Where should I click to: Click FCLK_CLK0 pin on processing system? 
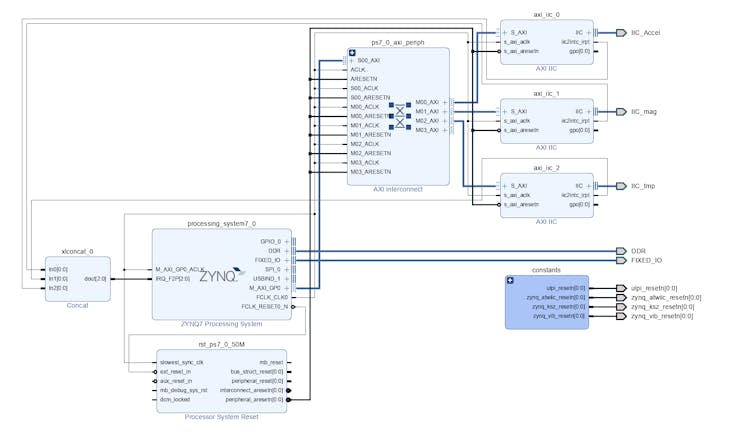[273, 297]
